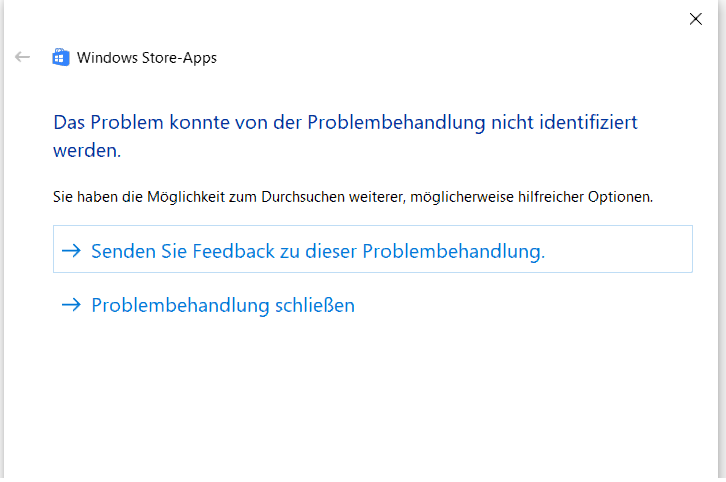Click the word werden in the heading
Viewport: 726px width, 482px height.
coord(87,150)
